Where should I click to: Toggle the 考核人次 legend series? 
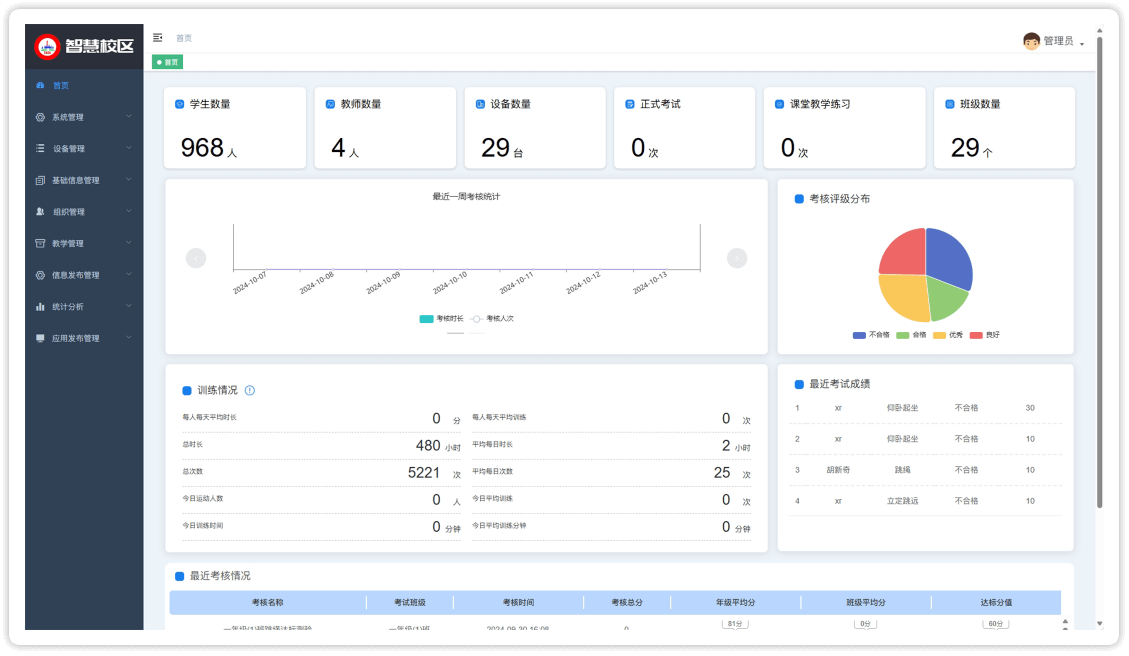492,319
